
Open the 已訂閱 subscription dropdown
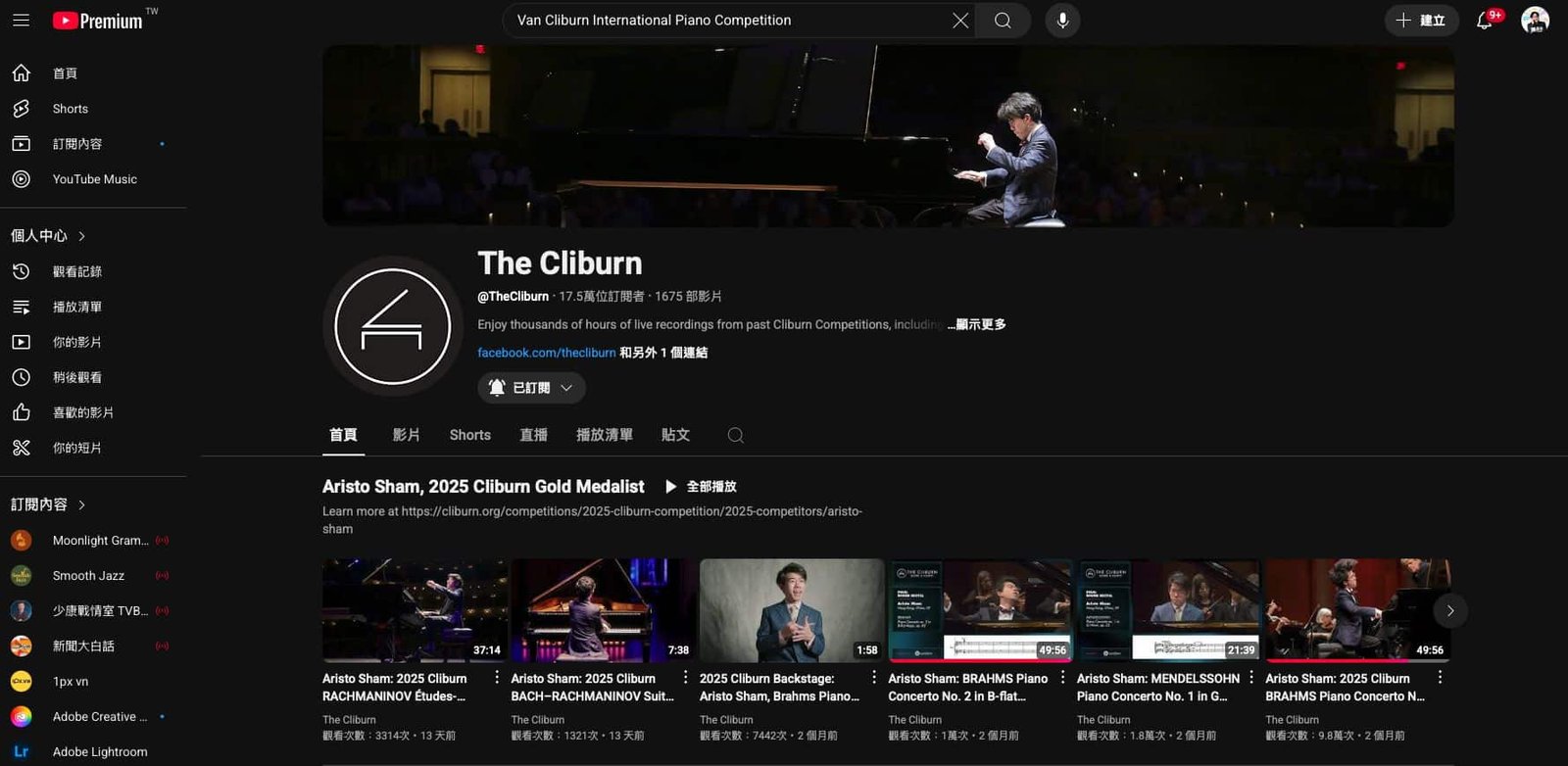click(532, 388)
